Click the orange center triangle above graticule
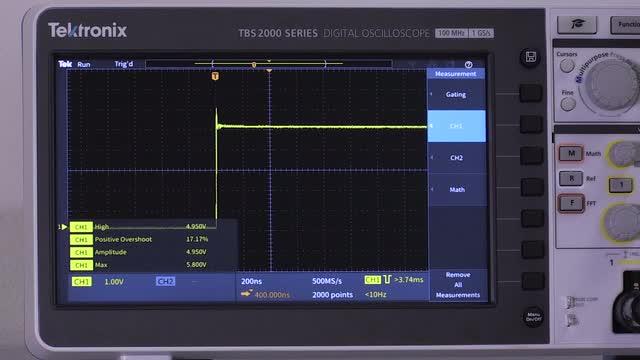Screen dimensions: 640x360 tap(269, 71)
